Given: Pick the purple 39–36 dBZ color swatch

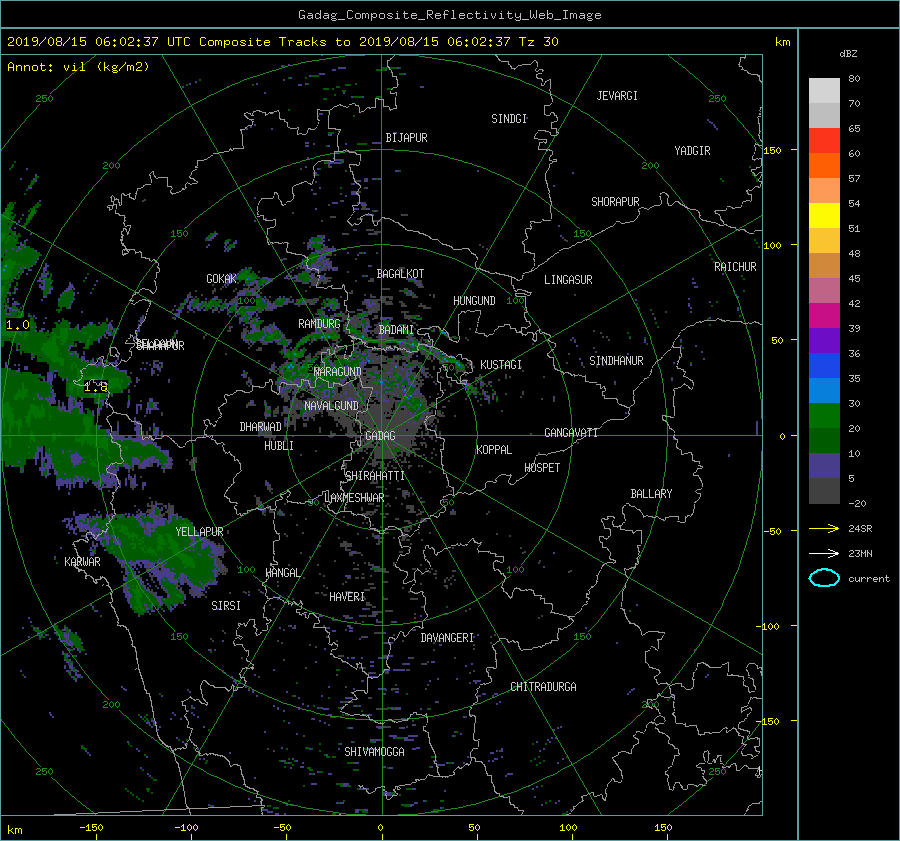Looking at the screenshot, I should [x=824, y=341].
